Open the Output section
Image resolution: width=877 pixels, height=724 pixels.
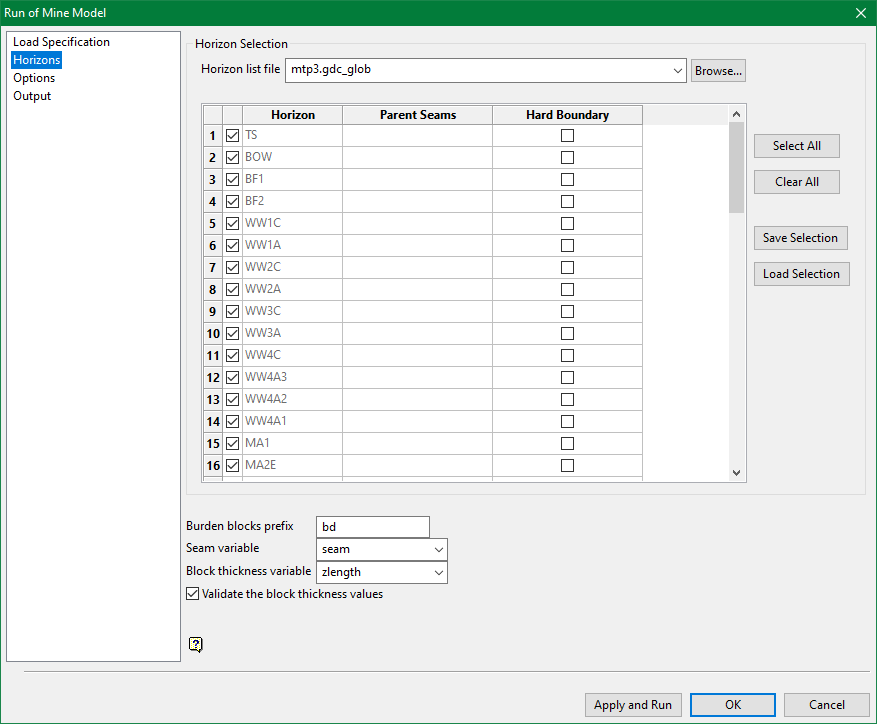click(x=32, y=96)
